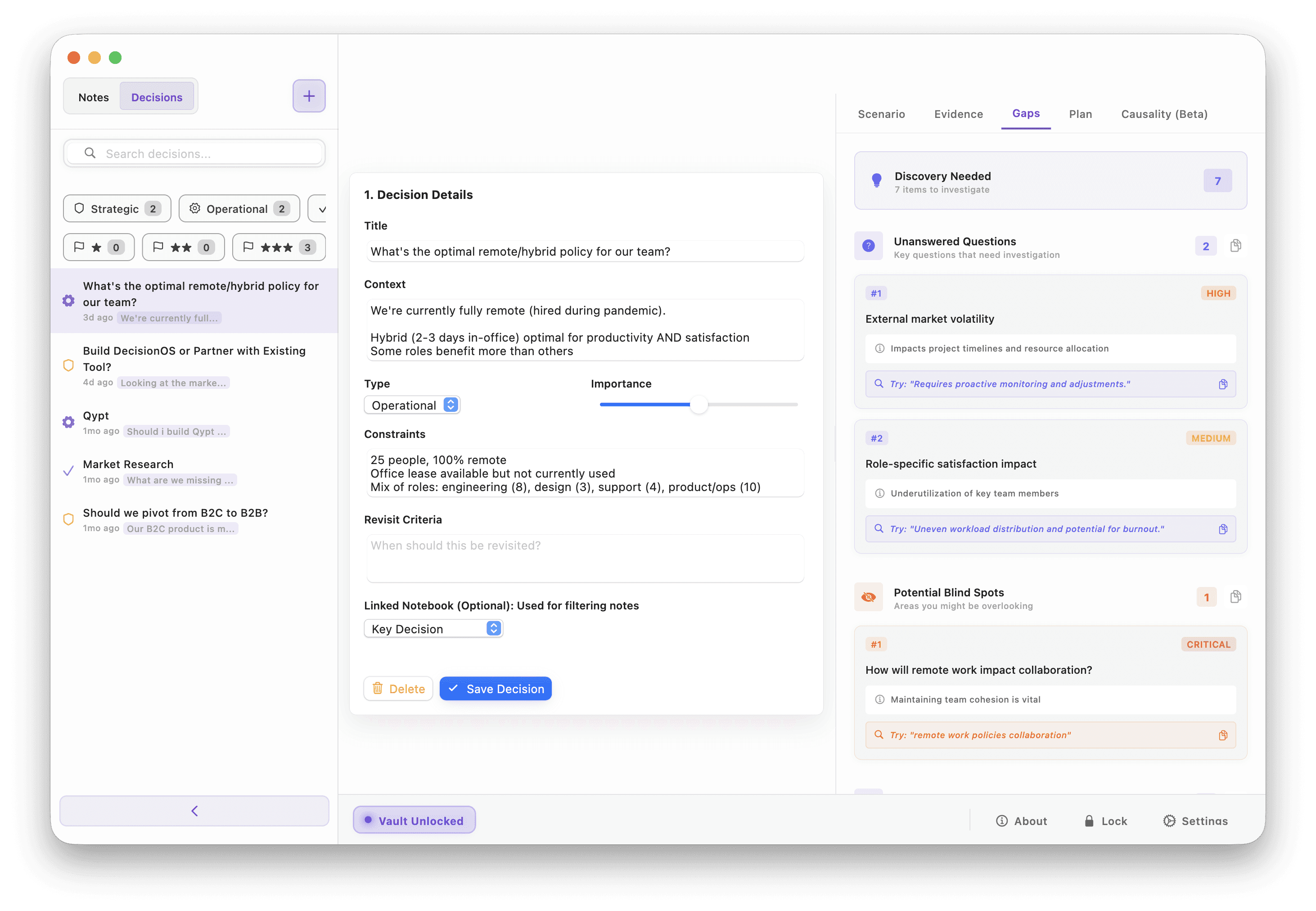
Task: Switch to the Notes tab
Action: click(94, 97)
